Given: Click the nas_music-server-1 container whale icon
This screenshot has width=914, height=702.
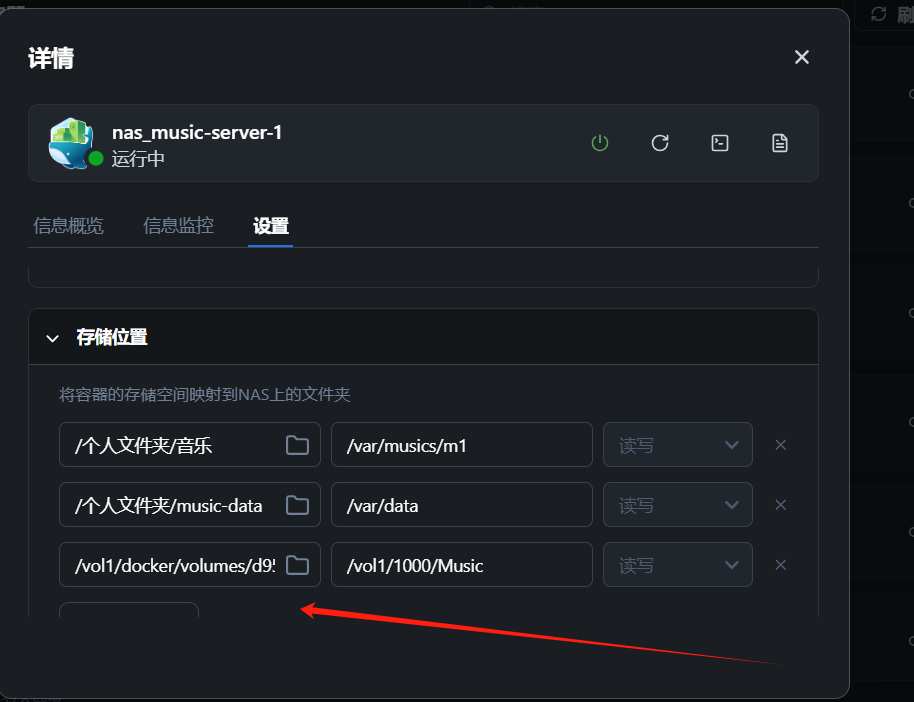Looking at the screenshot, I should pyautogui.click(x=71, y=143).
